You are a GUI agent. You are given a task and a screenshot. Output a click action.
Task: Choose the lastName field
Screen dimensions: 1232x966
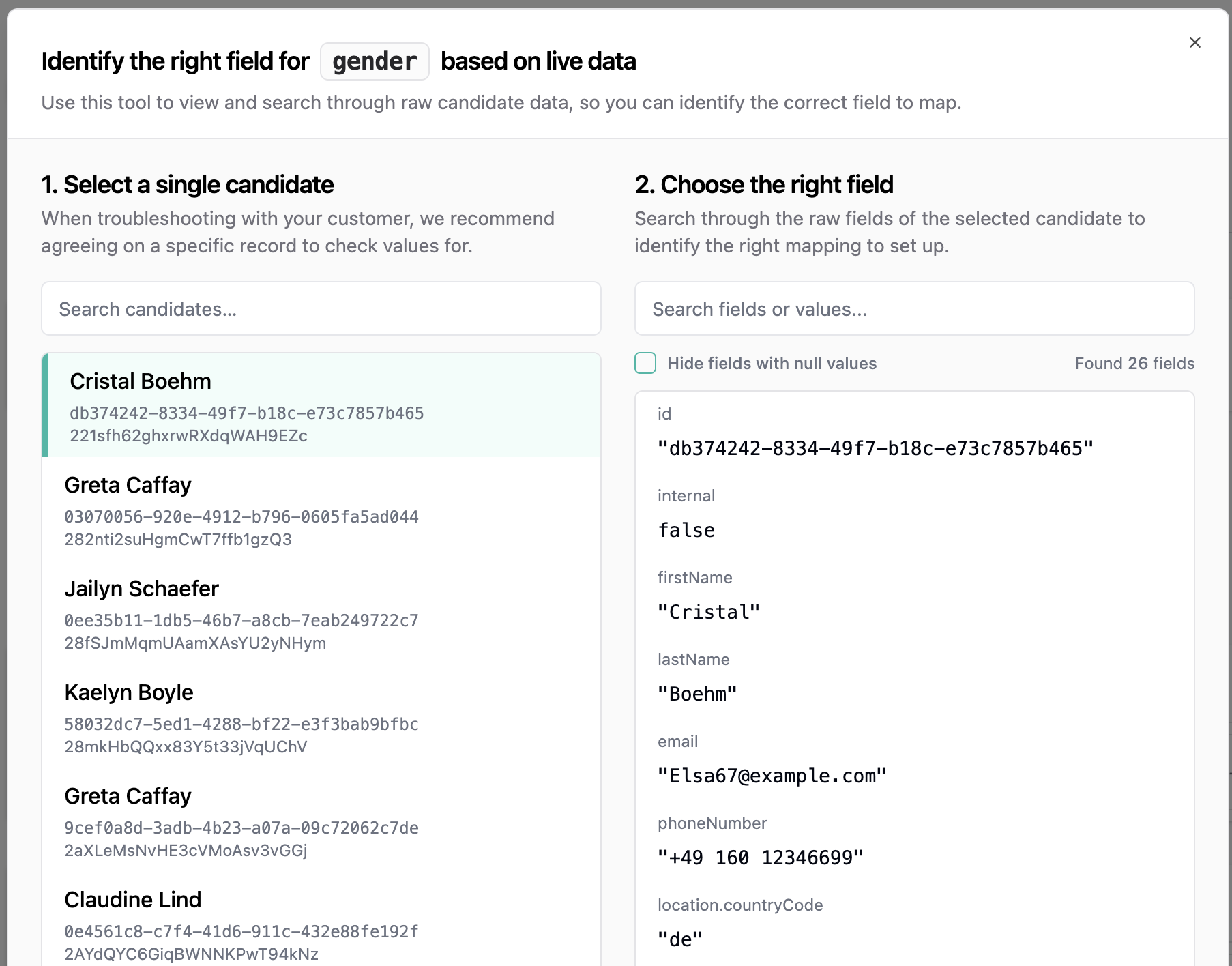[x=914, y=678]
